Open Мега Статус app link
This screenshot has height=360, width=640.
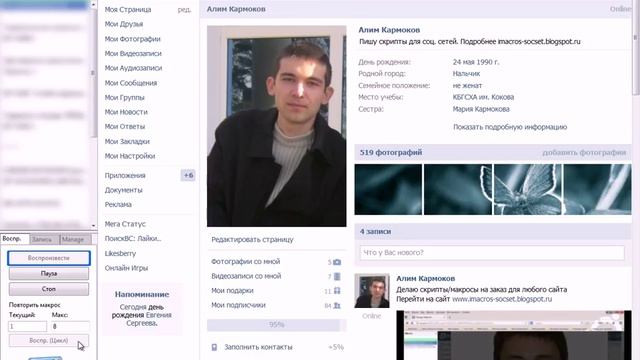click(x=125, y=224)
